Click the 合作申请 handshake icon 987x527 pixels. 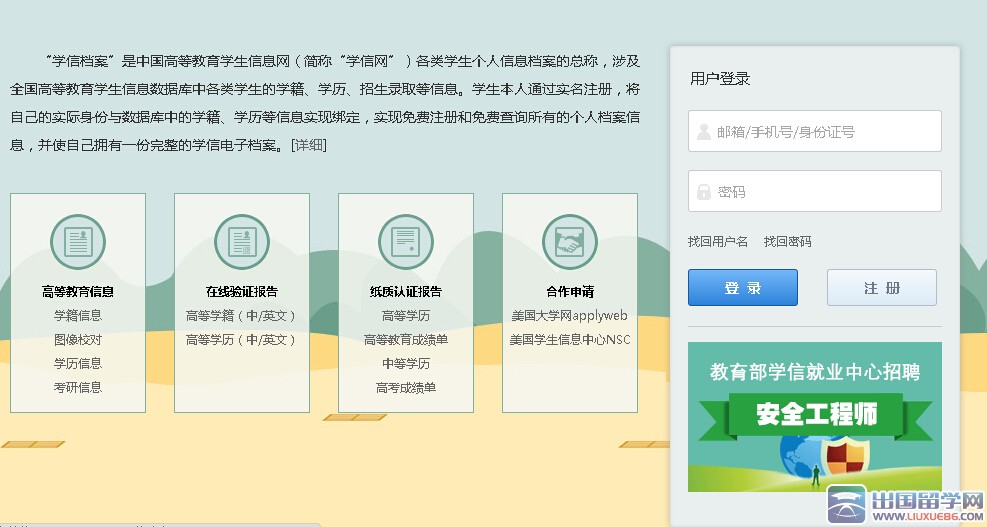(569, 242)
